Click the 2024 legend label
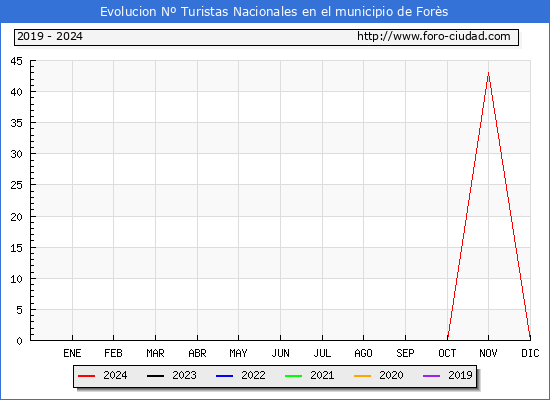Screen dimensions: 550x400 coord(115,375)
